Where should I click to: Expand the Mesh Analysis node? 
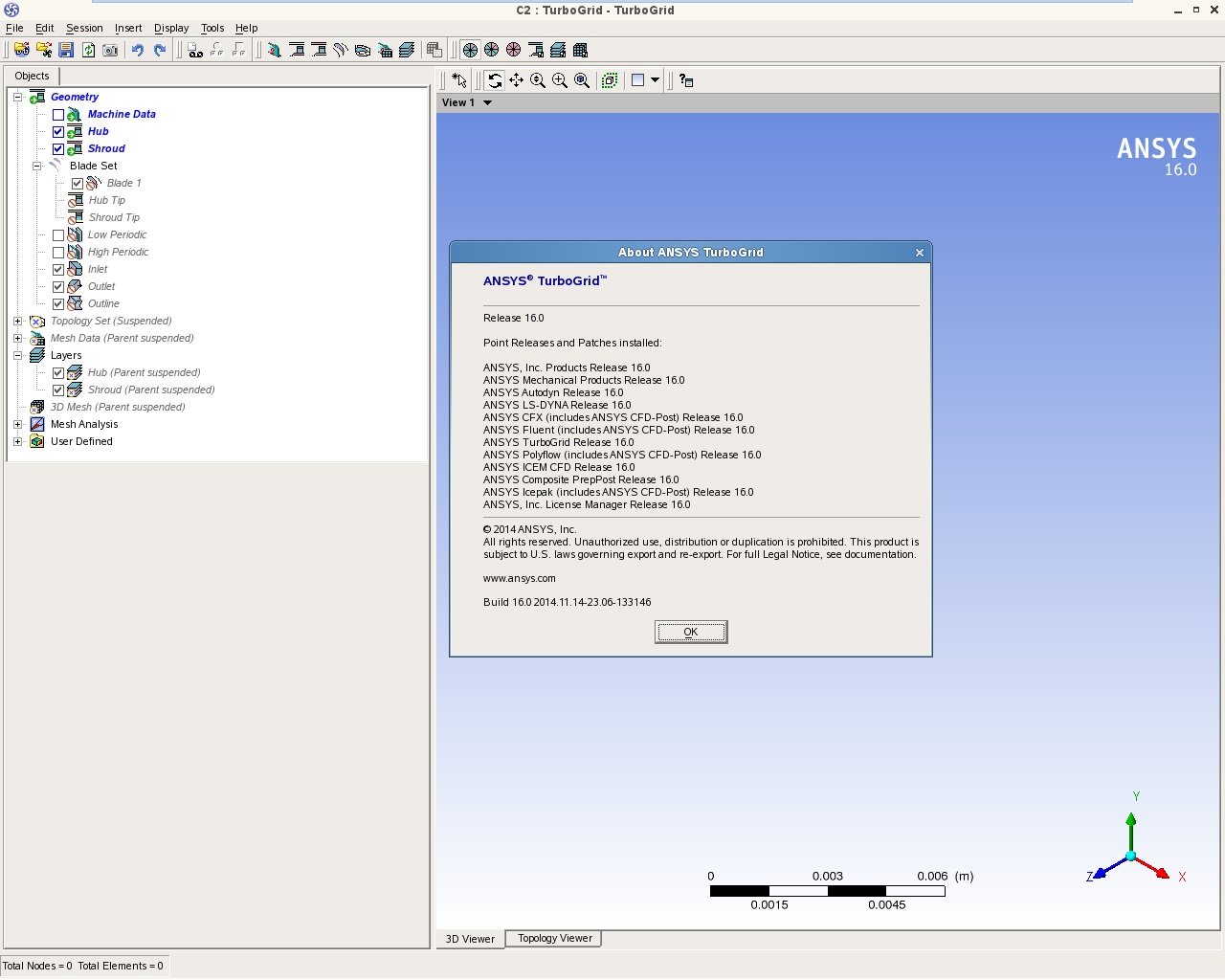(x=17, y=424)
